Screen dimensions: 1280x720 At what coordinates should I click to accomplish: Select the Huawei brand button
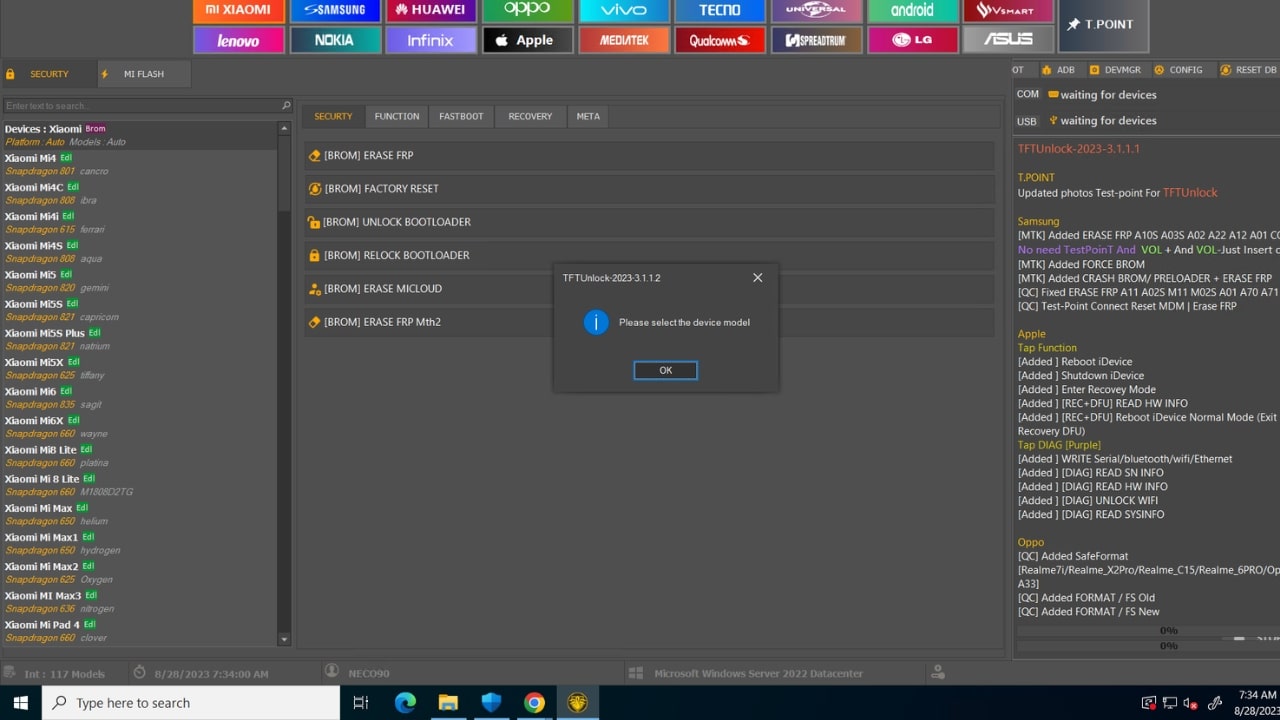click(x=431, y=10)
